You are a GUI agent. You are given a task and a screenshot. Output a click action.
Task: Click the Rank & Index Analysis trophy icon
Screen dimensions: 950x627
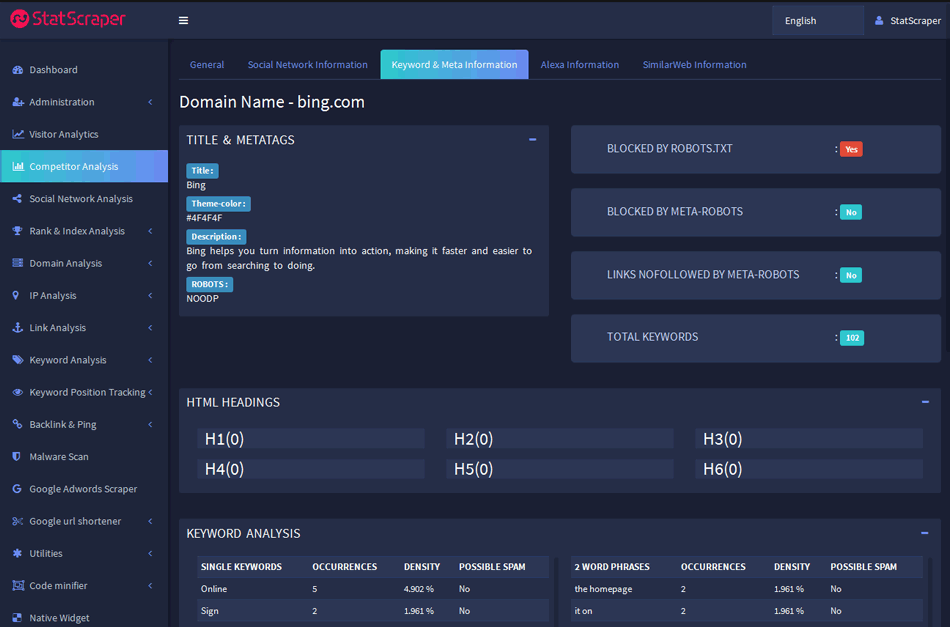click(x=17, y=231)
